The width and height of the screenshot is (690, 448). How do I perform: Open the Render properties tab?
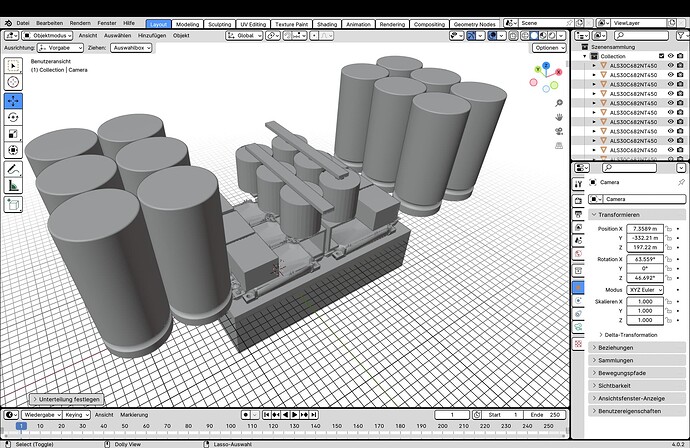click(x=579, y=201)
